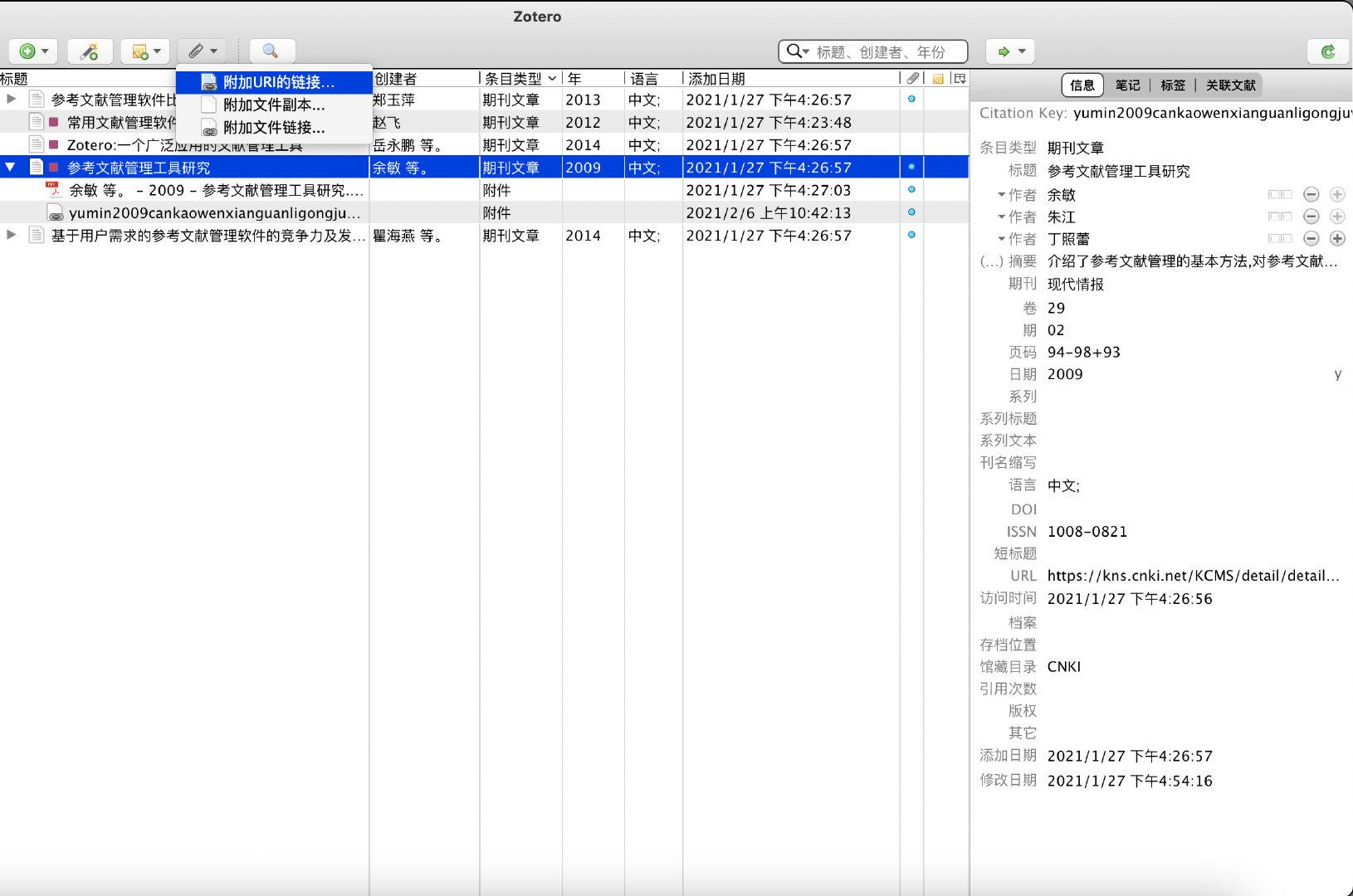Open the New Note toolbar button
The height and width of the screenshot is (896, 1353).
click(x=145, y=51)
